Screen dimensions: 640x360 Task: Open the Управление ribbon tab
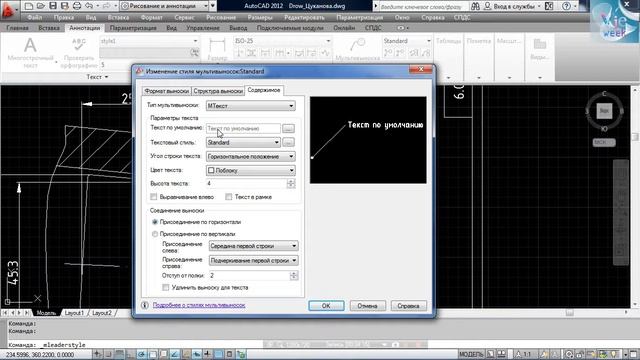pos(203,28)
